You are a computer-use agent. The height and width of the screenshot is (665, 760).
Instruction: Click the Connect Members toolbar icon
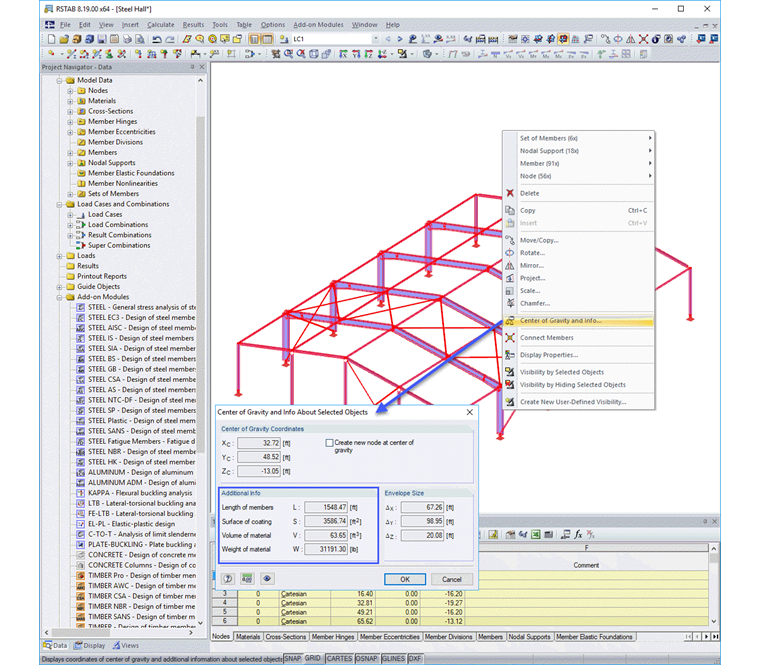tap(643, 39)
